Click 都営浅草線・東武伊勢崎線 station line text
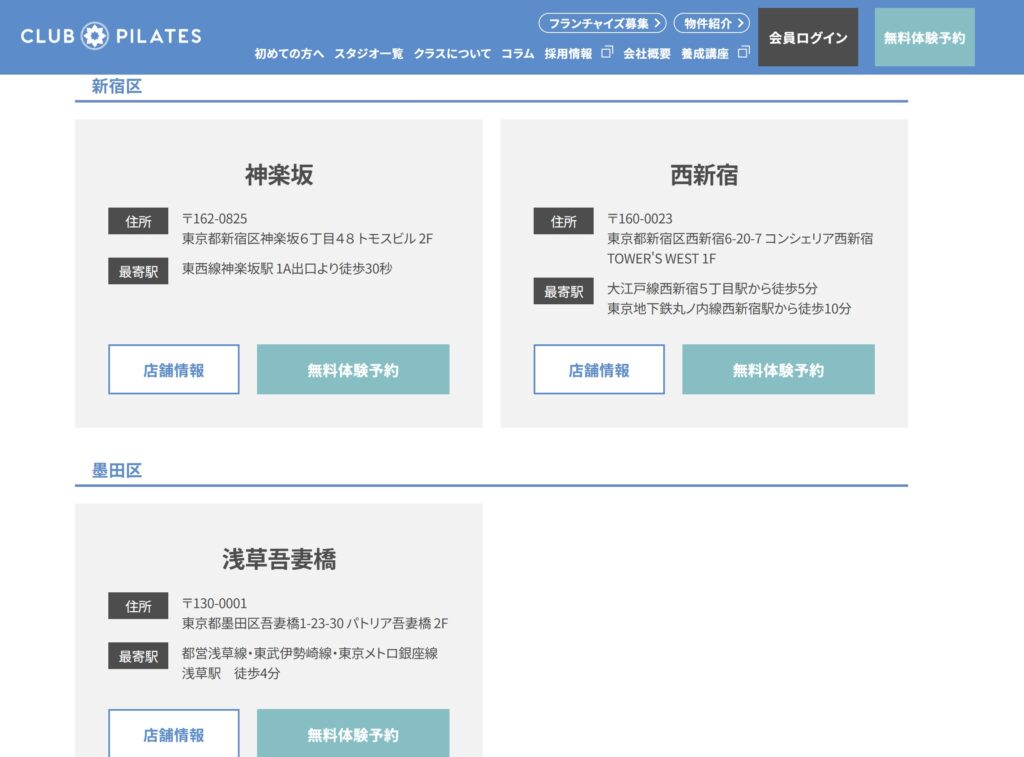The image size is (1024, 757). coord(310,653)
